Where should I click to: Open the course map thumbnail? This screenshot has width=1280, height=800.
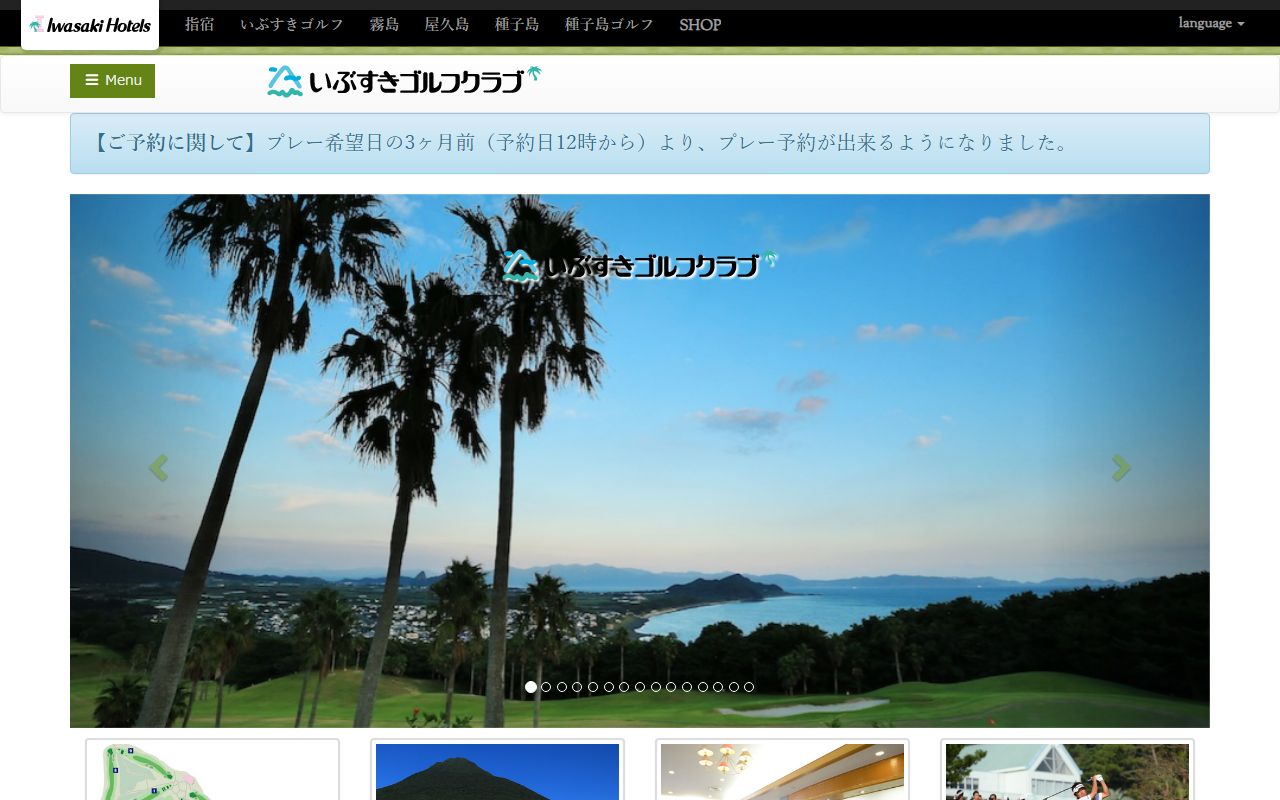pyautogui.click(x=212, y=770)
